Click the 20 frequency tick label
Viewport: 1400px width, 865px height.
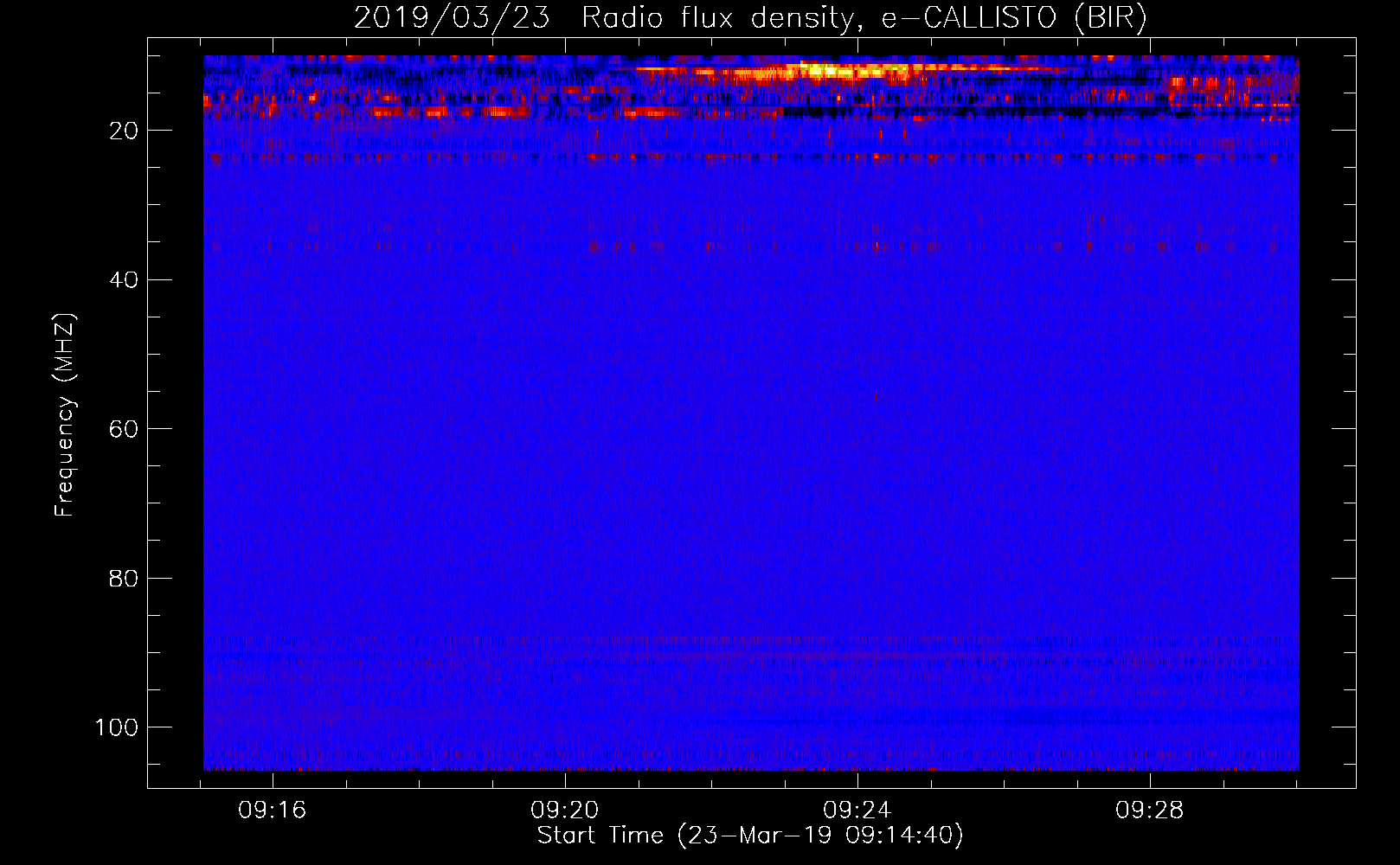click(124, 131)
